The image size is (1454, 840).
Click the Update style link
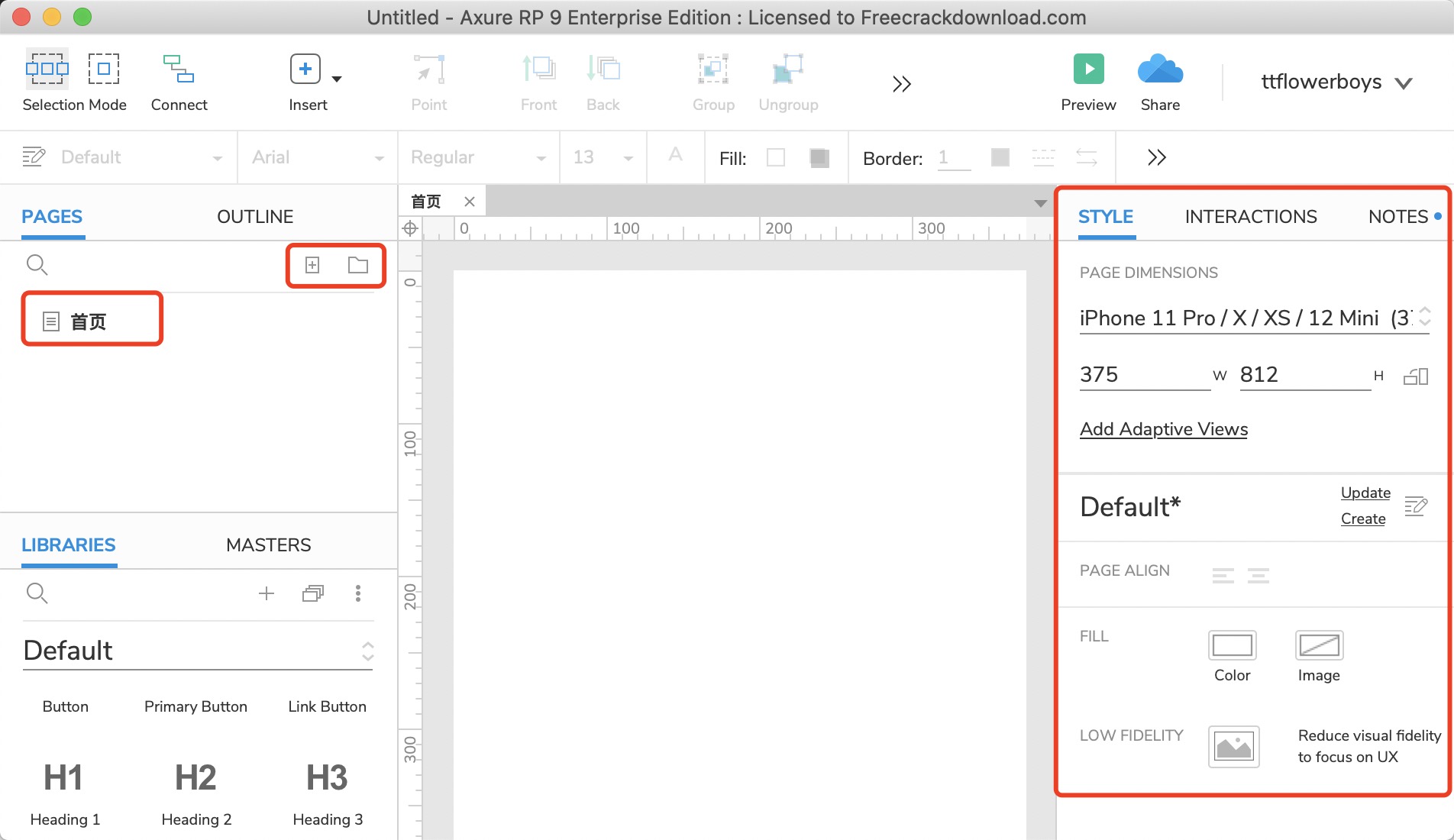[1365, 493]
